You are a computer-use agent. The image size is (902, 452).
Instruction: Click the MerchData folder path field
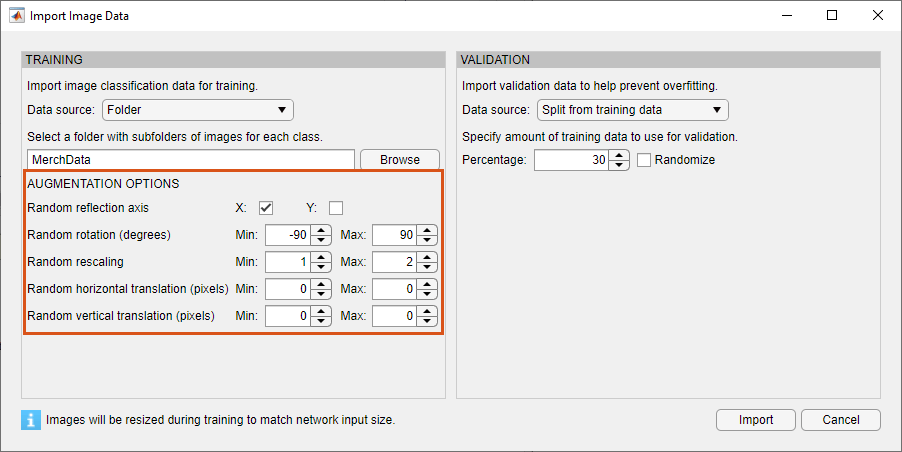click(x=191, y=160)
